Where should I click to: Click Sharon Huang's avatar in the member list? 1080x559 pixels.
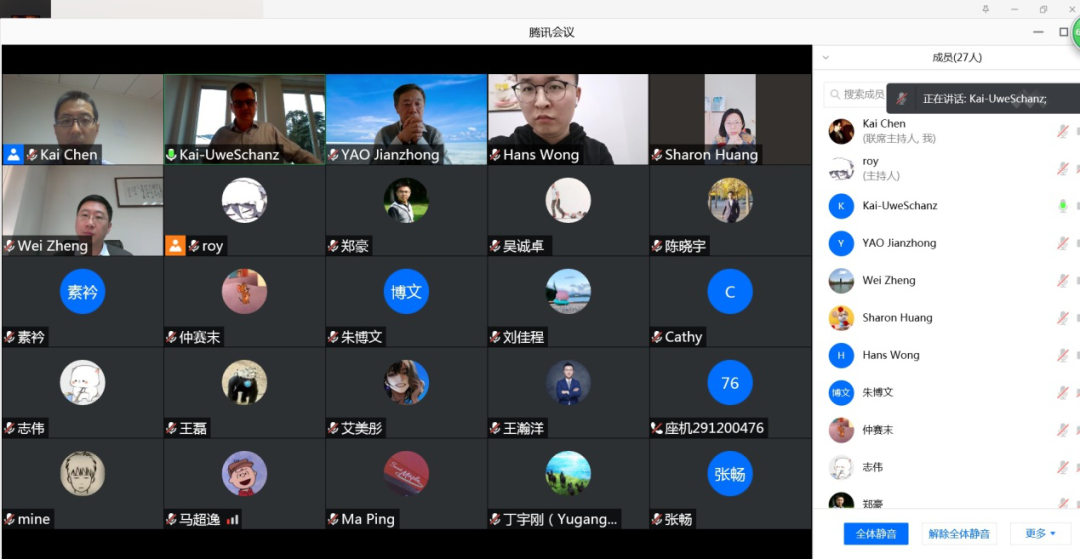click(x=841, y=318)
